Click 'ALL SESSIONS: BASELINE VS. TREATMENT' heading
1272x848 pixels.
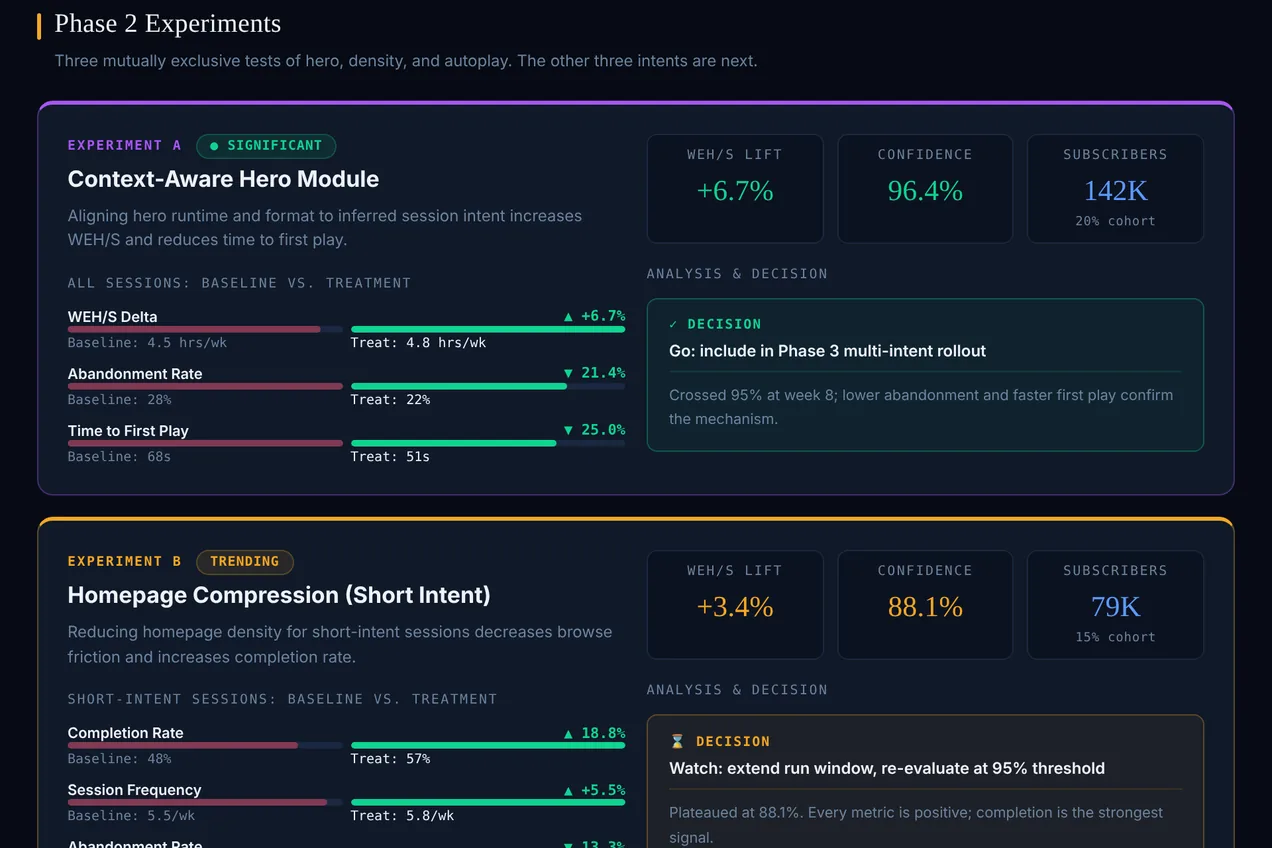click(x=239, y=283)
